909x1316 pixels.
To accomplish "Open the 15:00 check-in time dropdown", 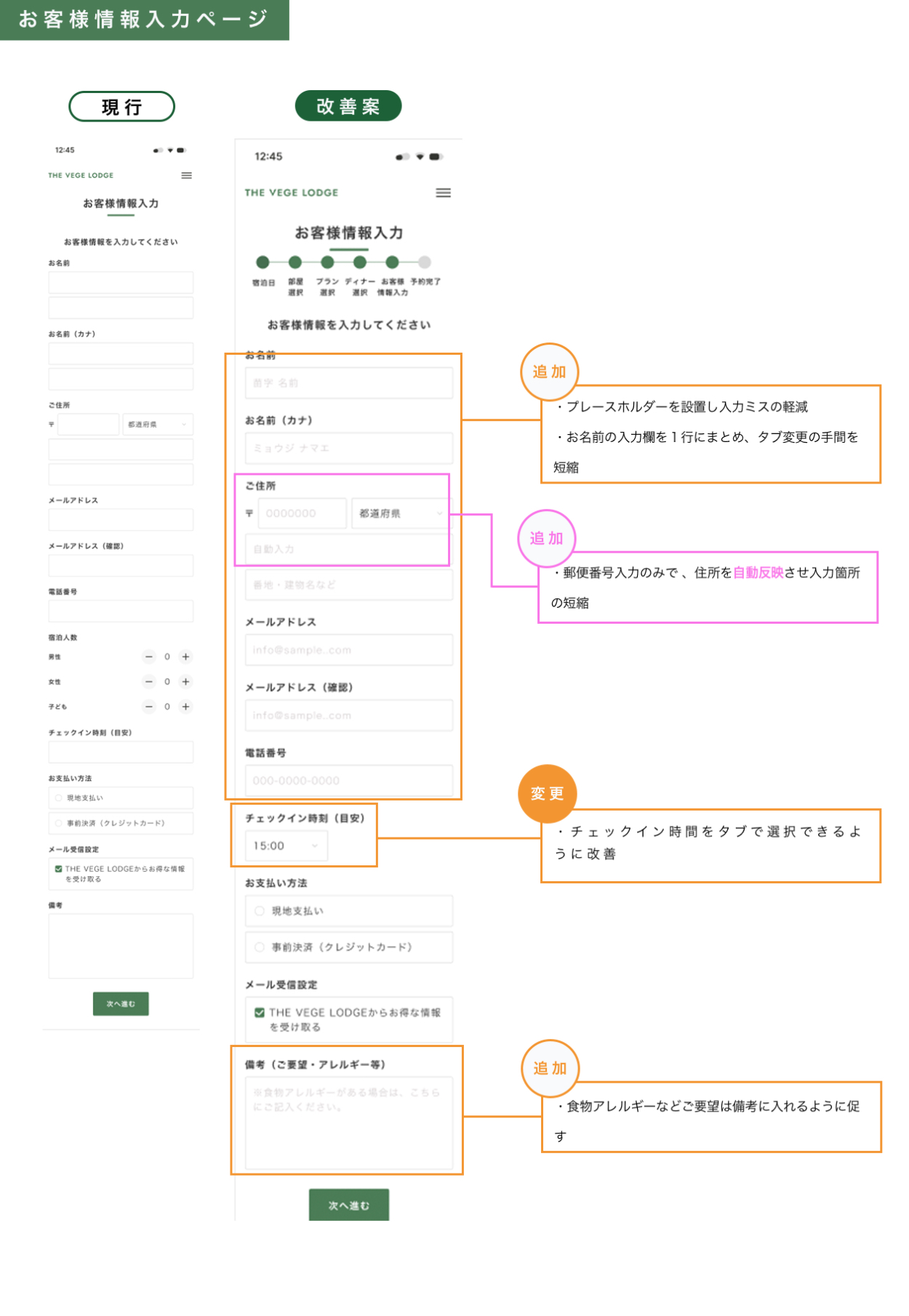I will (287, 846).
